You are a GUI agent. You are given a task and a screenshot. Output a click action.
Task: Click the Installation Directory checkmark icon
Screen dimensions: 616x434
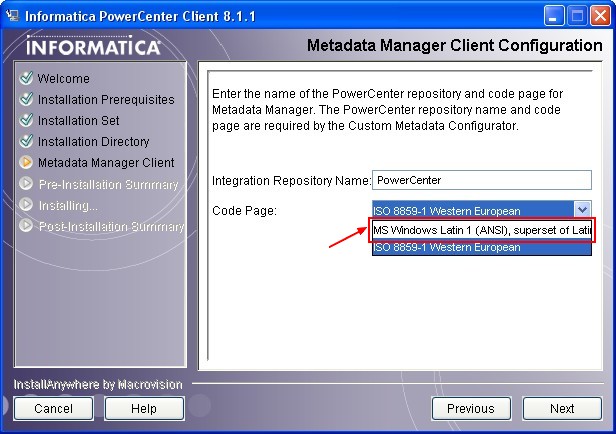[x=26, y=141]
